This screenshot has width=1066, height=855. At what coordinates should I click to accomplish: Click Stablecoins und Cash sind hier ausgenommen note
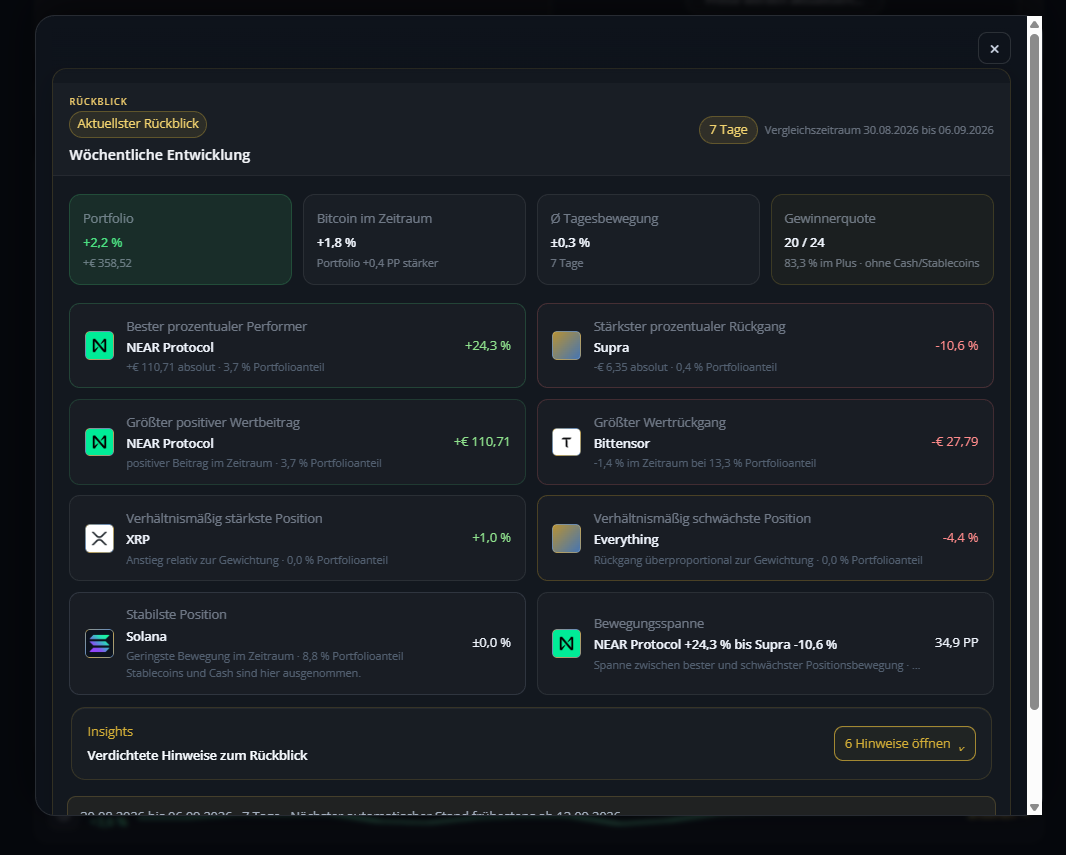(243, 673)
